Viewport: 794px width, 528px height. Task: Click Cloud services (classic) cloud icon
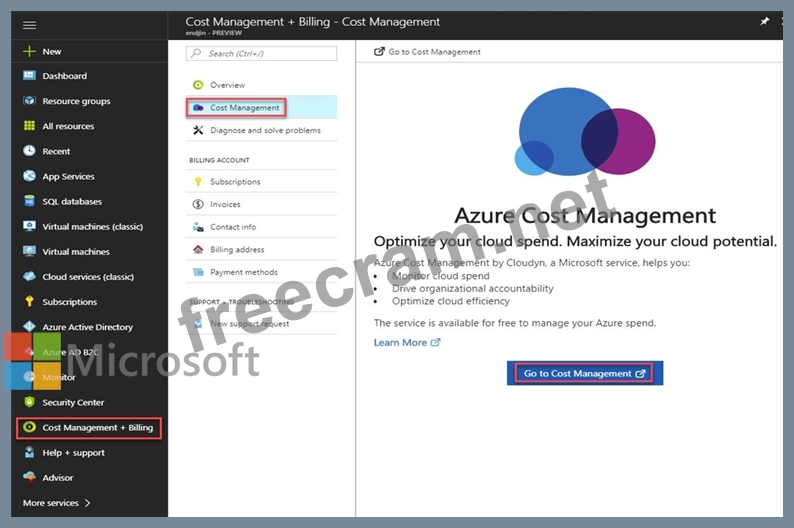pyautogui.click(x=29, y=276)
